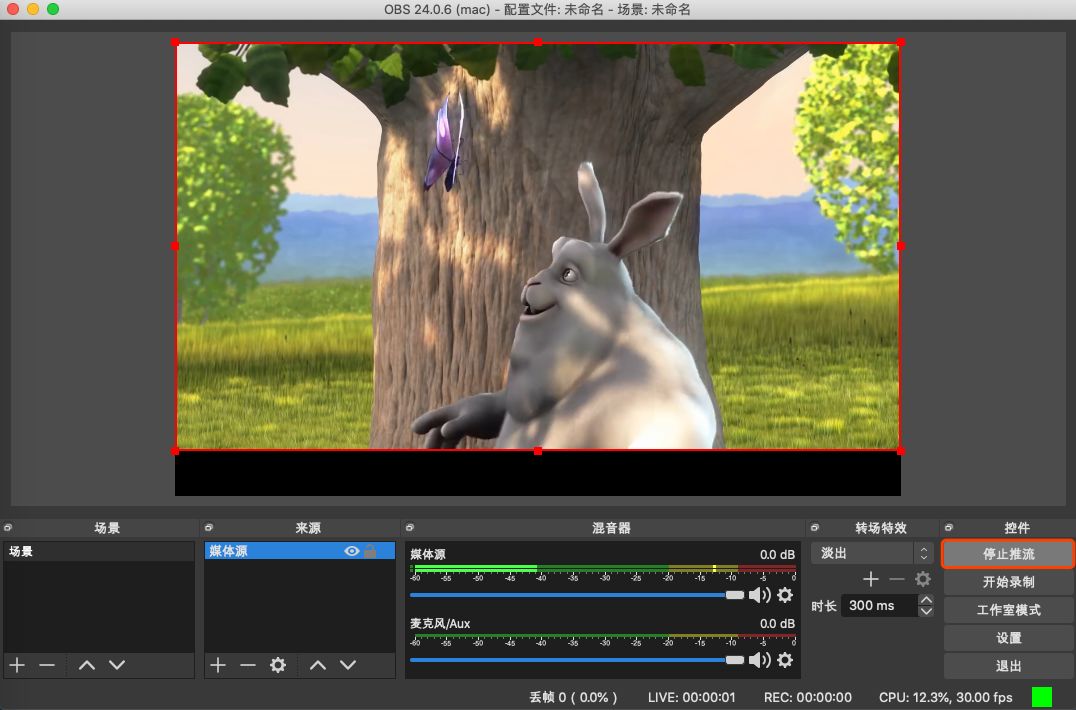1076x710 pixels.
Task: Move source down in sources list
Action: [x=348, y=665]
